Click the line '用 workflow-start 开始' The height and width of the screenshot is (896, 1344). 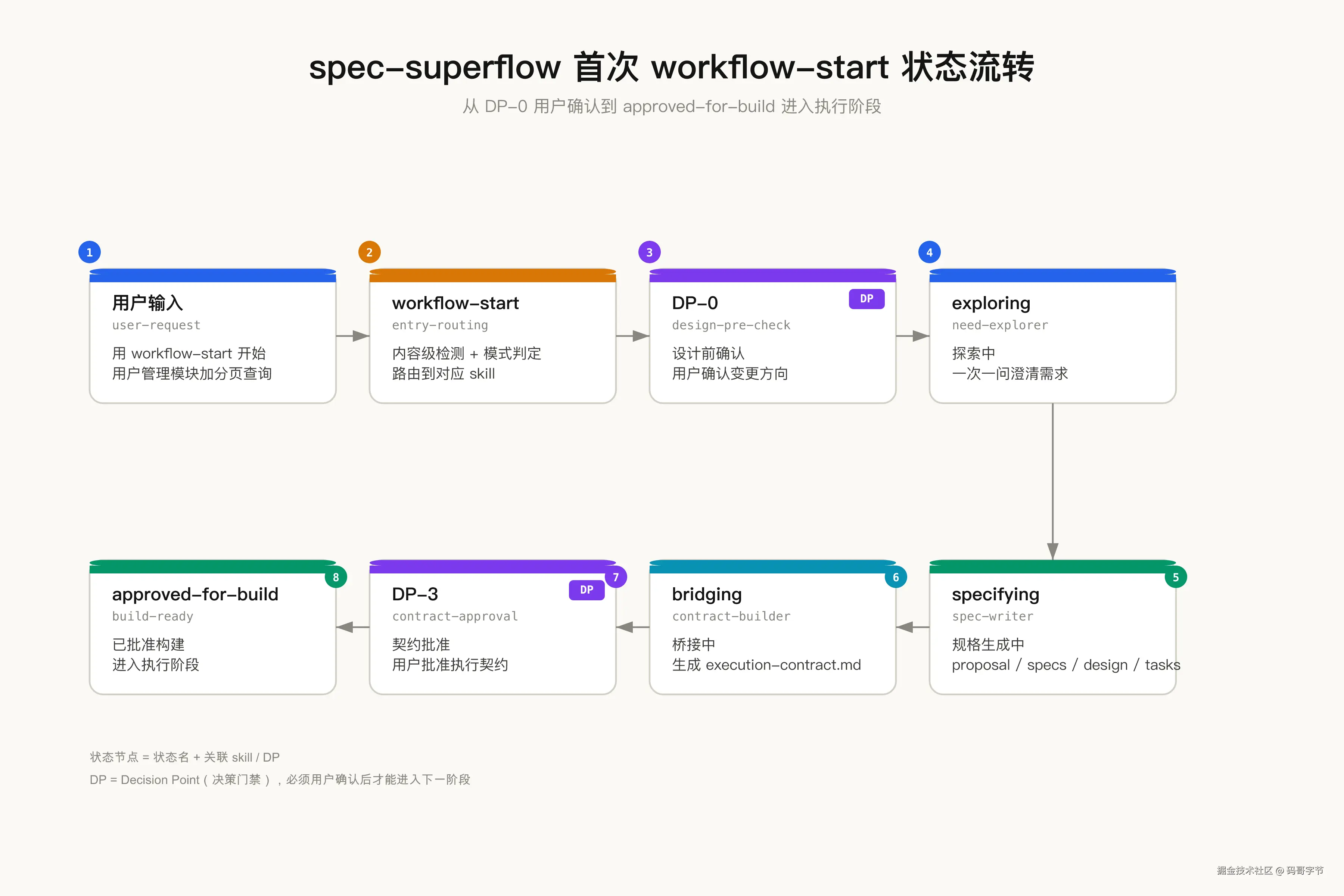[189, 353]
